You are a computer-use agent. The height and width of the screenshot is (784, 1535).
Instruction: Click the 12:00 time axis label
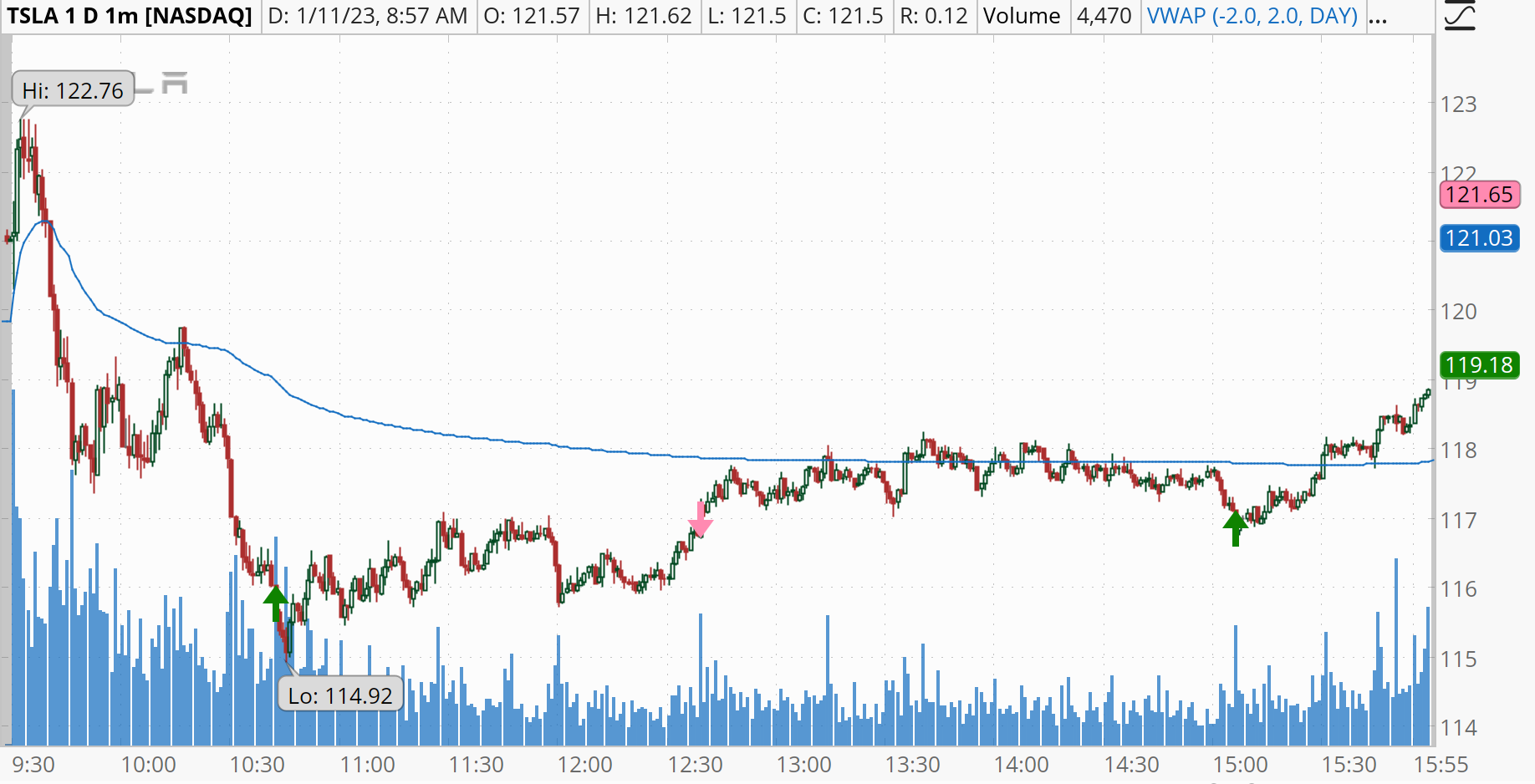[585, 765]
